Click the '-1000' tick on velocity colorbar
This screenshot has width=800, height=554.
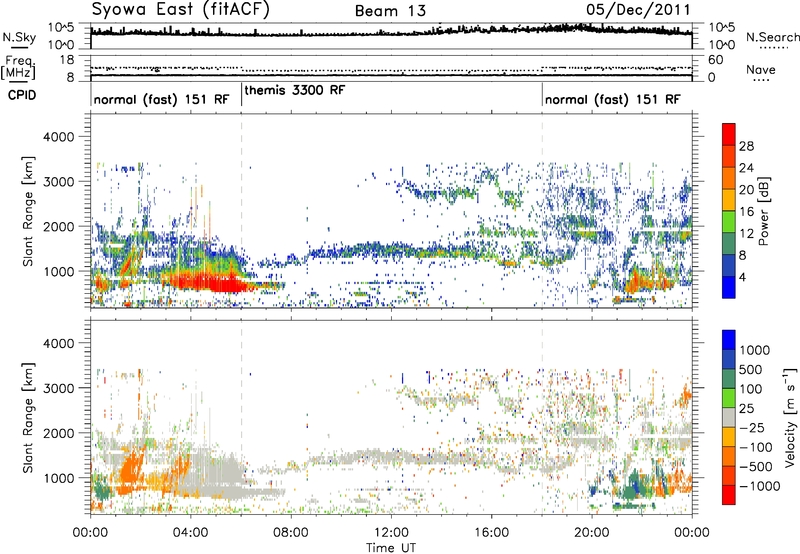coord(760,486)
